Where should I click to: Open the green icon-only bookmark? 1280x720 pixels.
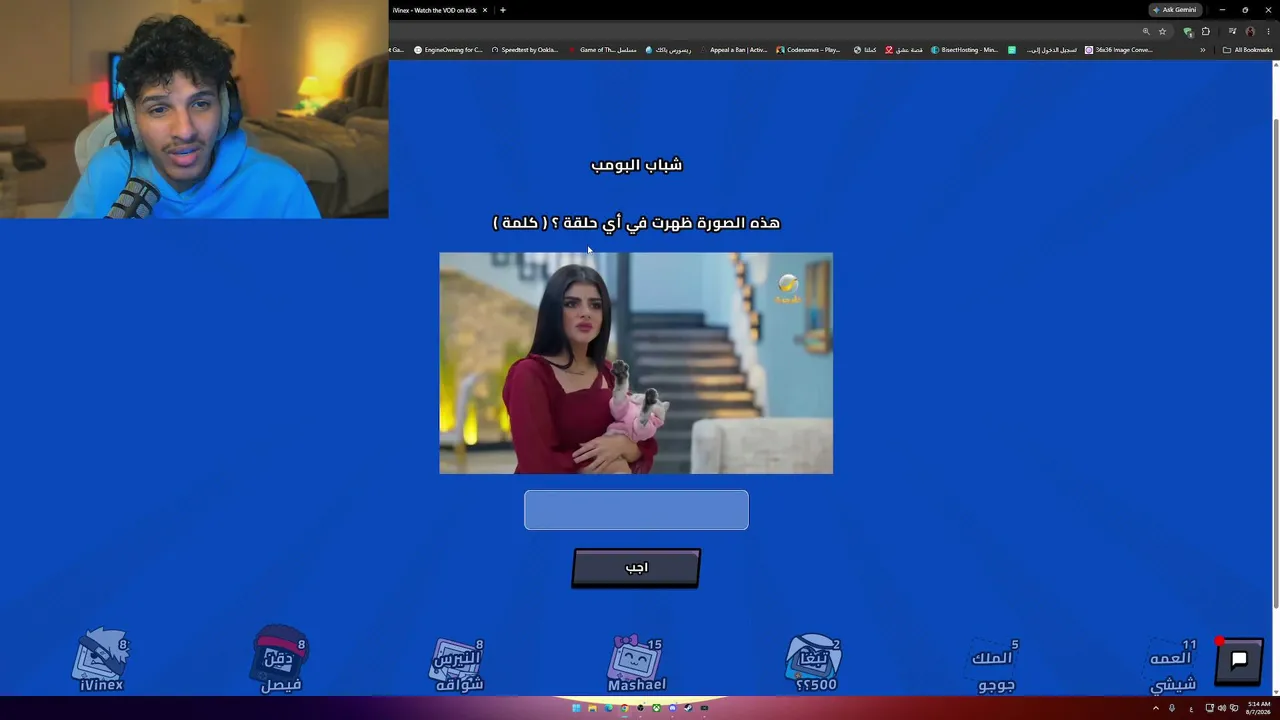(x=1012, y=50)
